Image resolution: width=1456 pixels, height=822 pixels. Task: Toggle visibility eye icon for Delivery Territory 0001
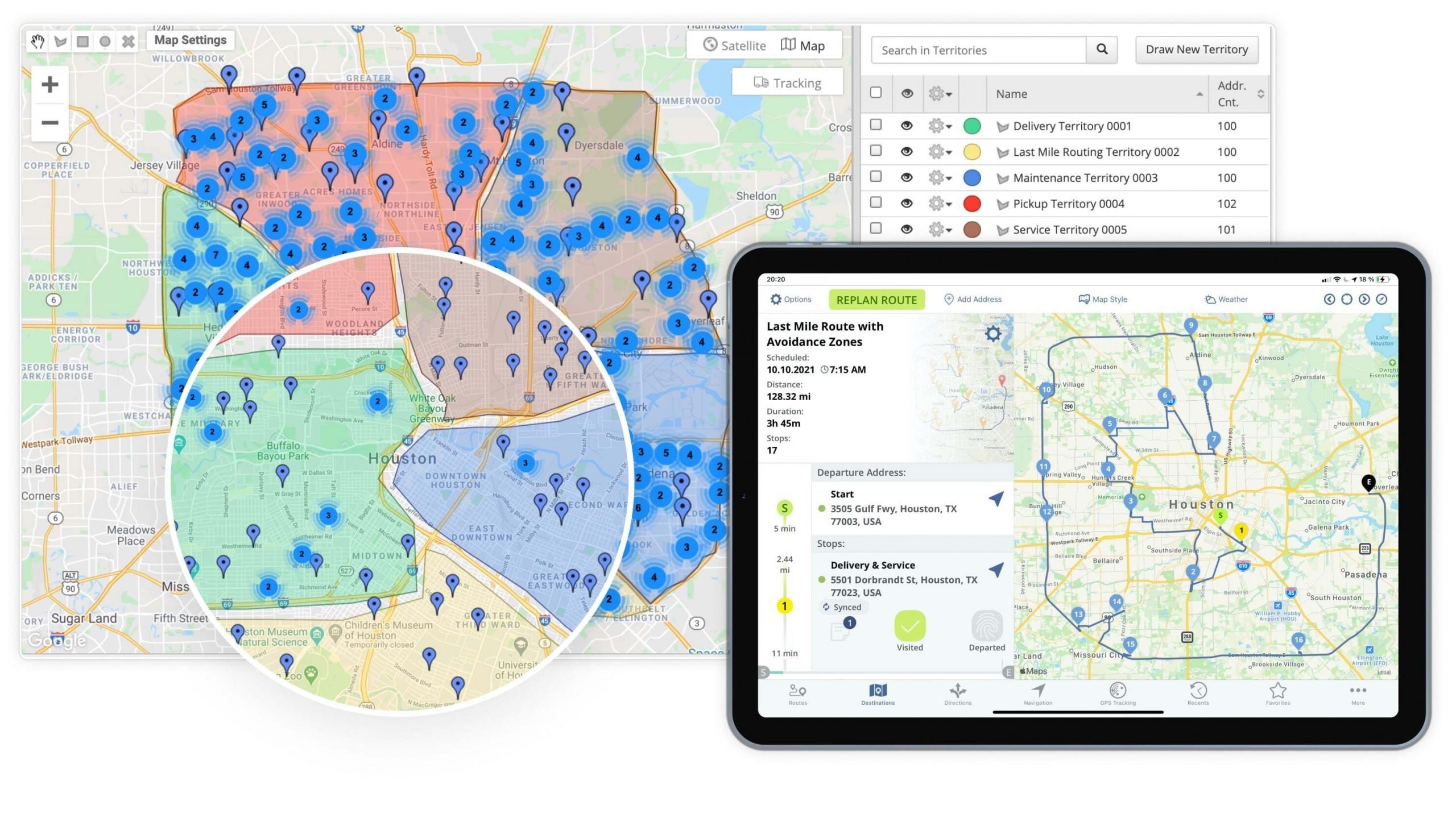[x=906, y=126]
